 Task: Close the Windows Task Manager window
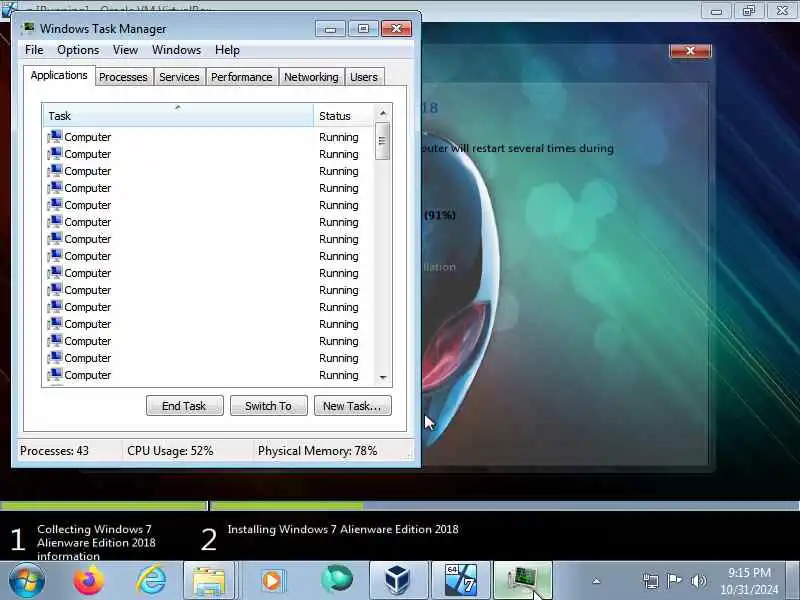coord(396,29)
